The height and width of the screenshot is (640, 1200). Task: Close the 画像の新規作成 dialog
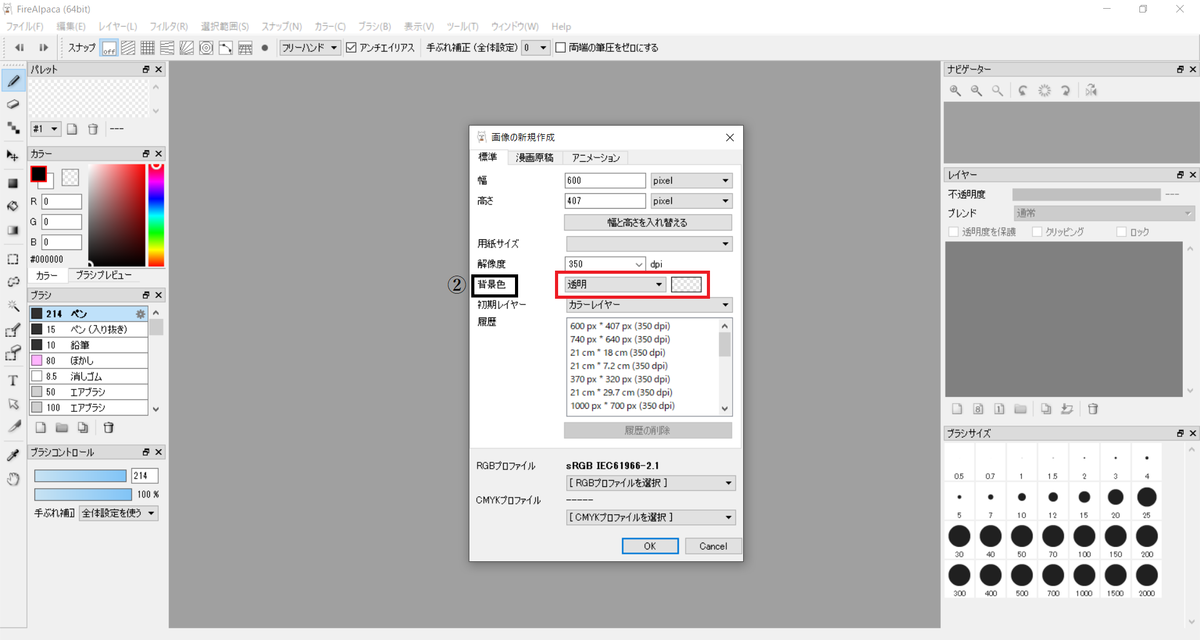click(x=729, y=136)
